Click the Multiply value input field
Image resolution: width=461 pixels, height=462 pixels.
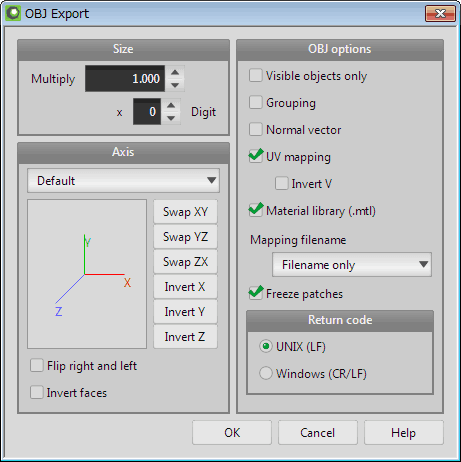point(125,79)
